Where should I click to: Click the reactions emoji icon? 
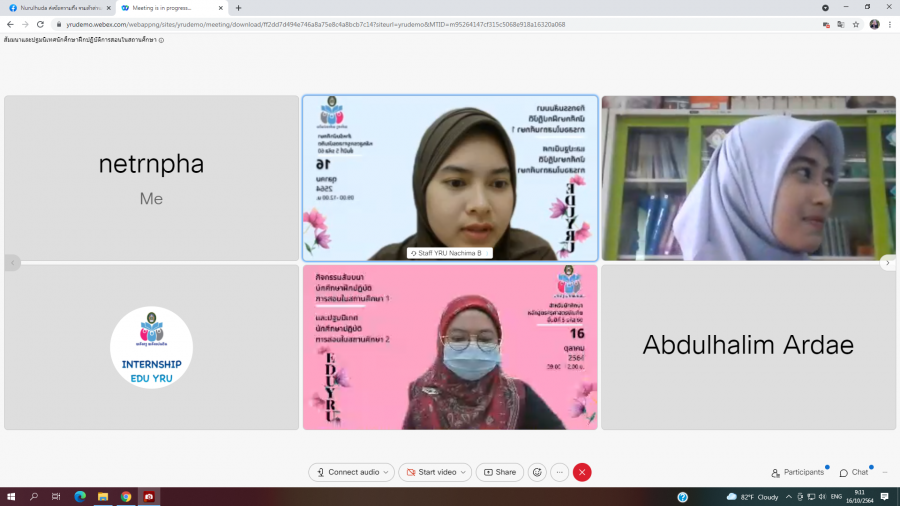pos(537,472)
